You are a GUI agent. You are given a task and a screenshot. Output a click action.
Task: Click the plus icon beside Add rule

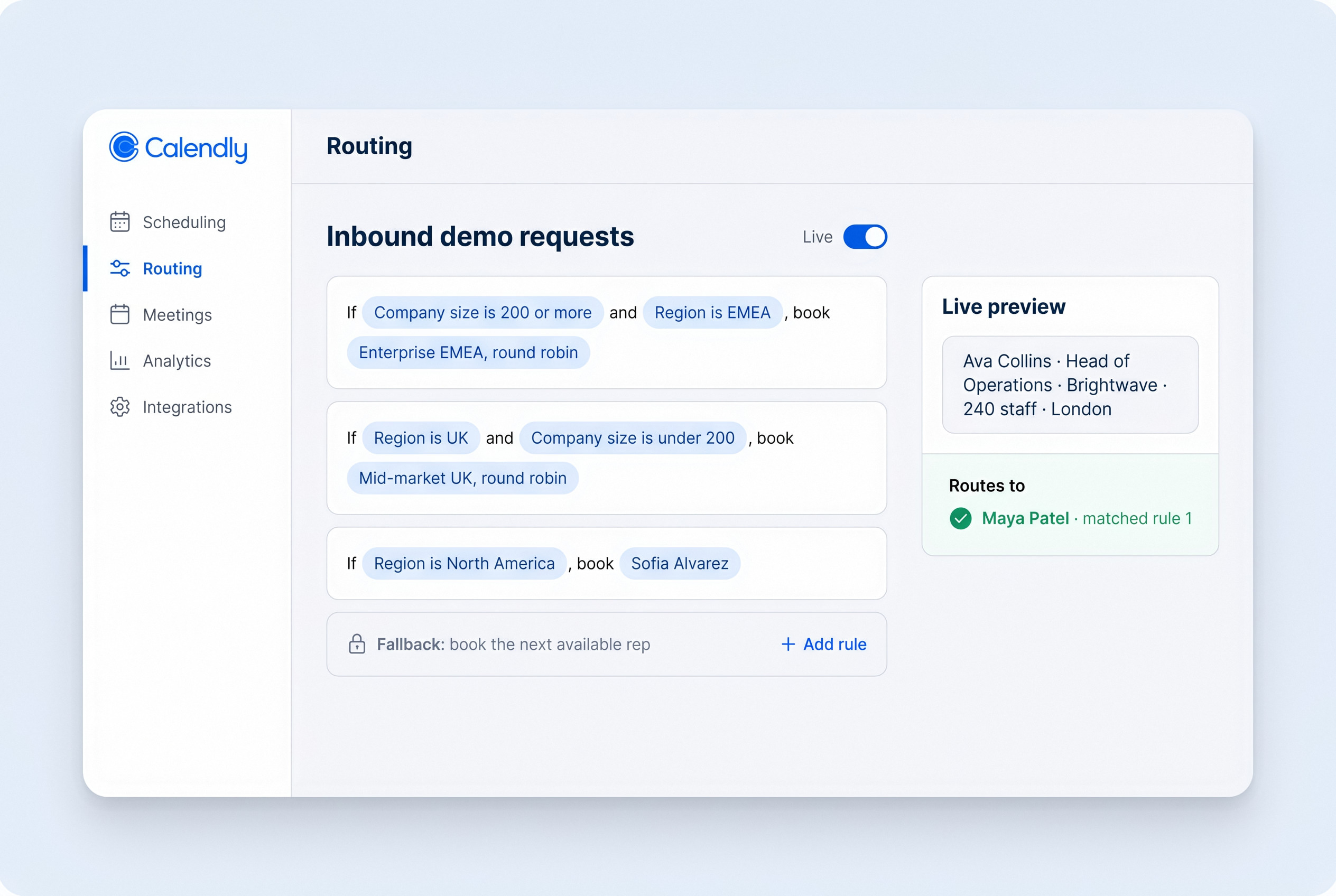point(788,644)
